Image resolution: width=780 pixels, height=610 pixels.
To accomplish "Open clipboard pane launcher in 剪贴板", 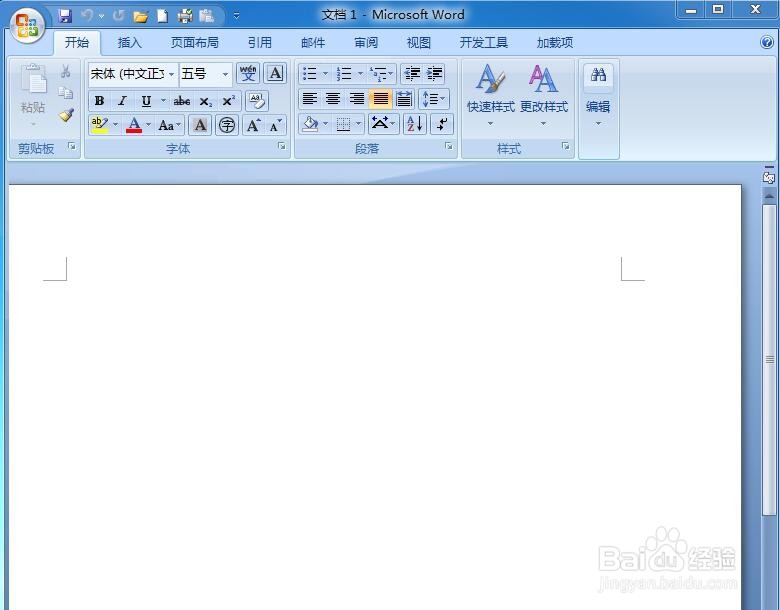I will 72,146.
